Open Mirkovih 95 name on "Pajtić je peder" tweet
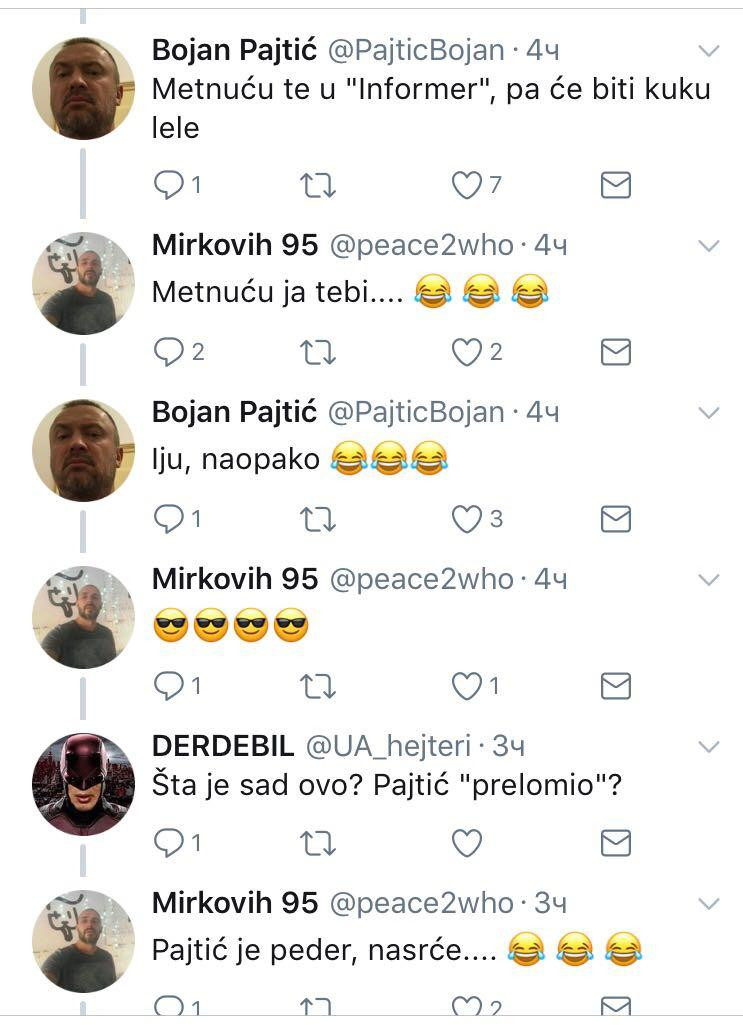Image resolution: width=743 pixels, height=1025 pixels. (234, 903)
